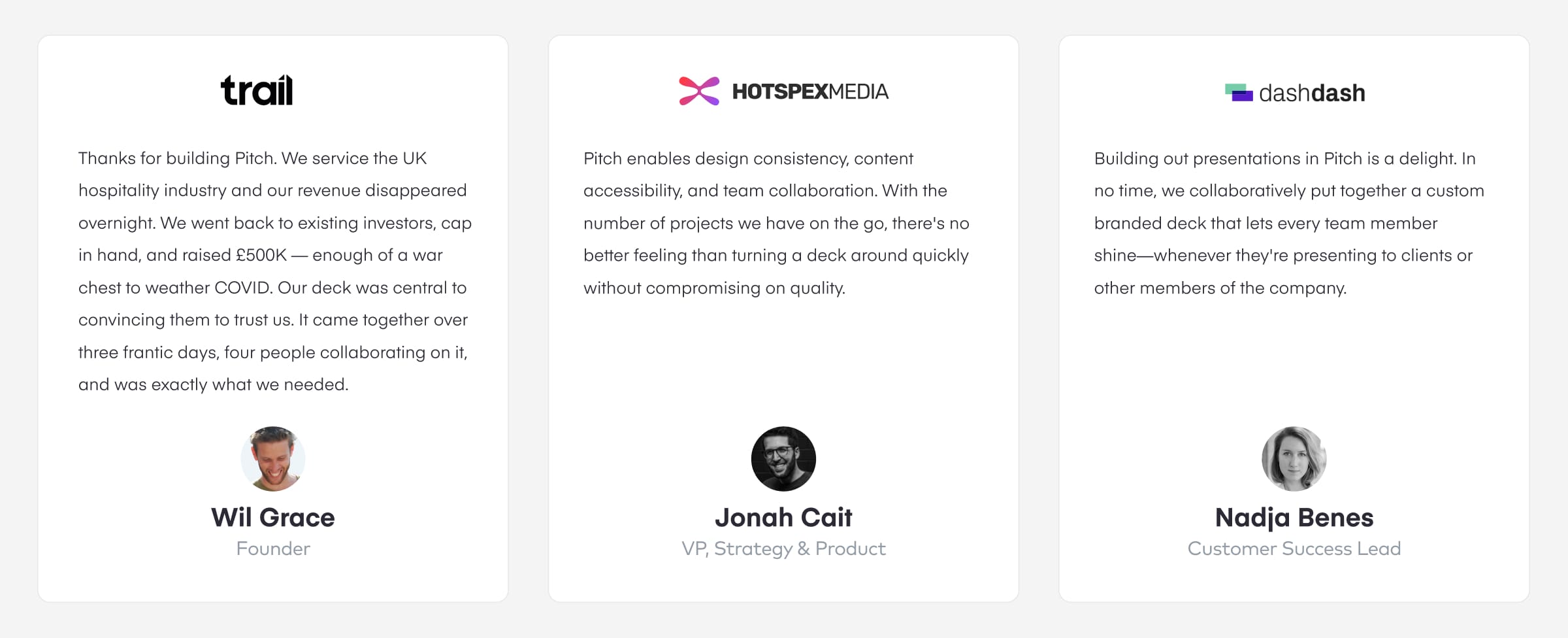Screen dimensions: 1568x638
Task: Open the dashdash testimonial card
Action: click(1294, 318)
